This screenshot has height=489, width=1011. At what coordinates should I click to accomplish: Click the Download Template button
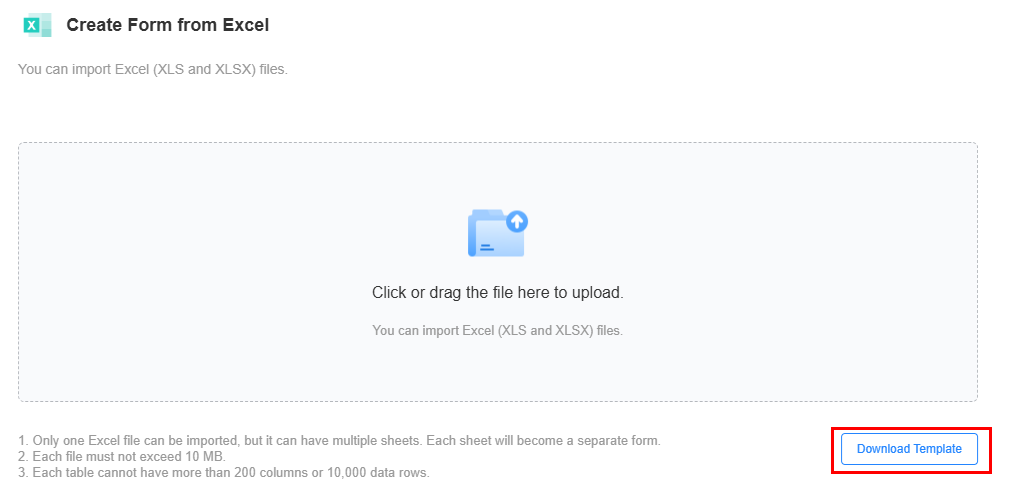click(x=909, y=449)
